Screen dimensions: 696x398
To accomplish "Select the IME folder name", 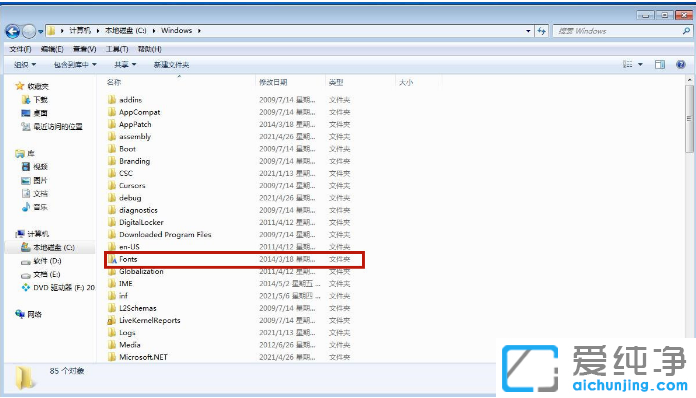I will (x=126, y=284).
